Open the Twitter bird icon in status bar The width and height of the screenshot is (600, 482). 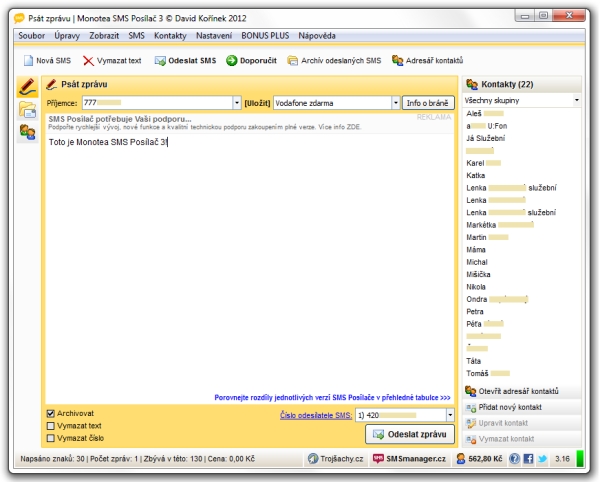tap(542, 458)
